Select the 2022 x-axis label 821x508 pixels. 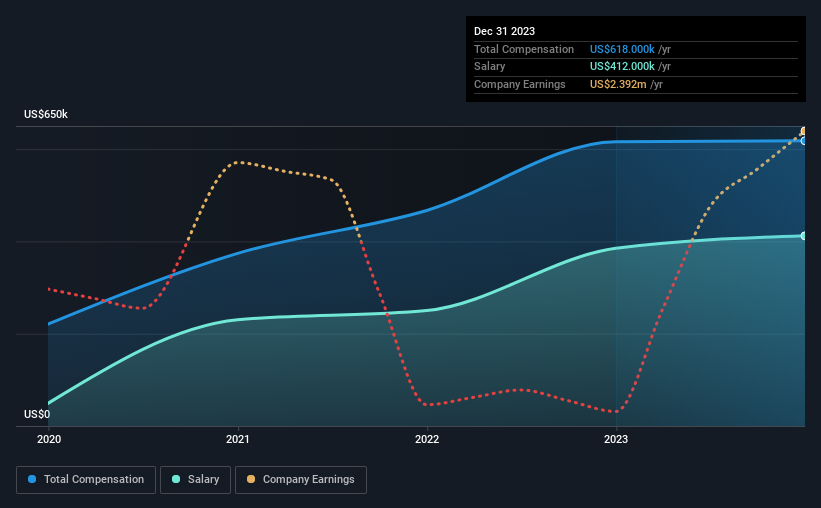[x=427, y=439]
